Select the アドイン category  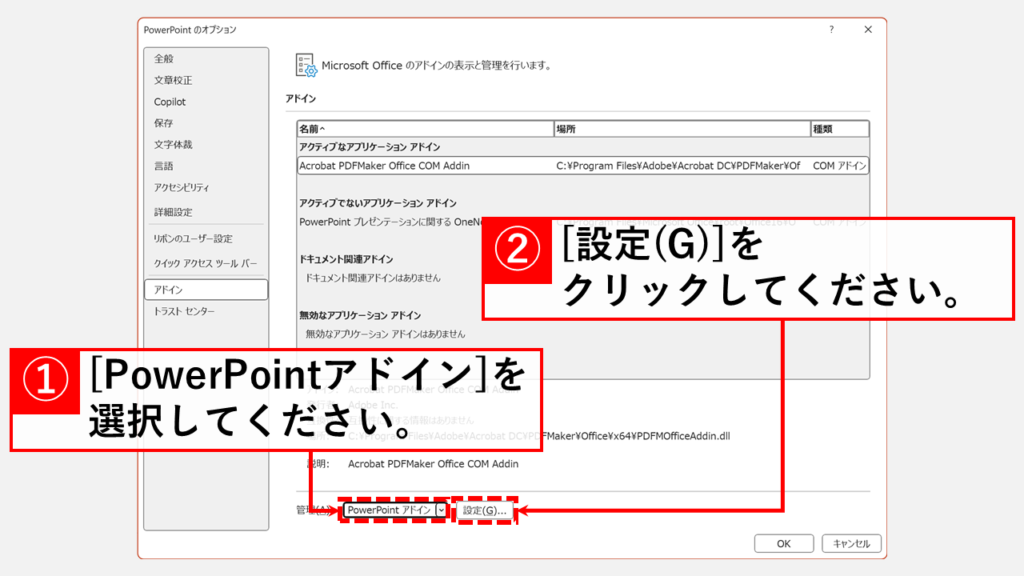206,289
